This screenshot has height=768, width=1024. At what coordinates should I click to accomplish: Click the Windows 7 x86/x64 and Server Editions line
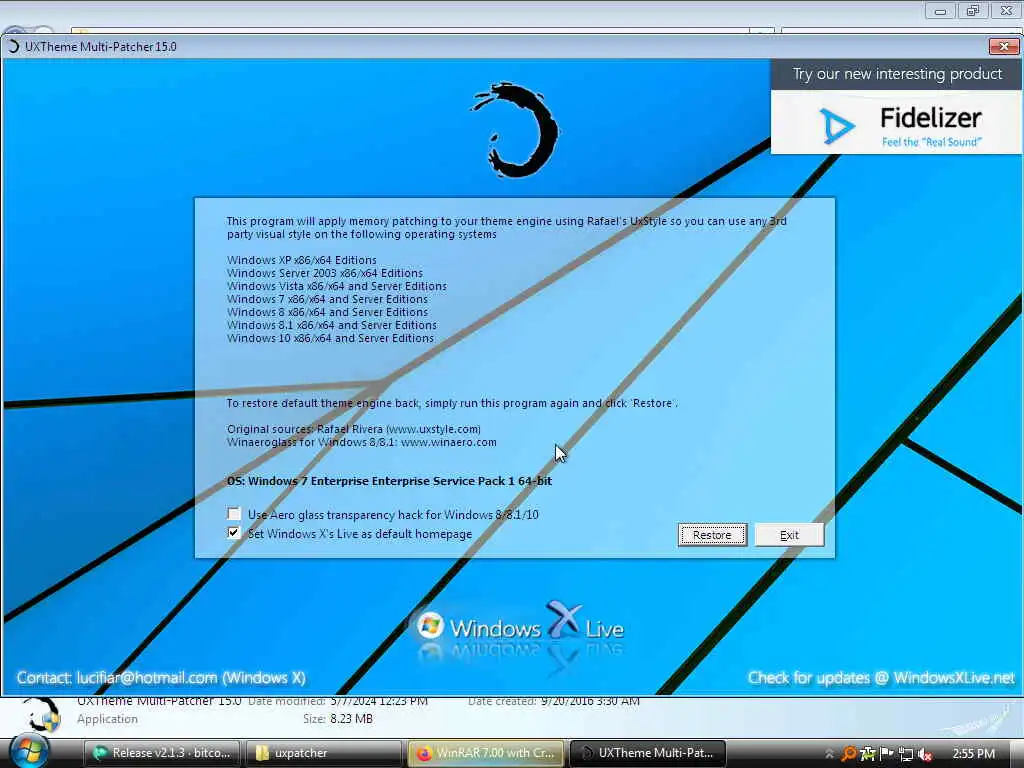(x=327, y=299)
